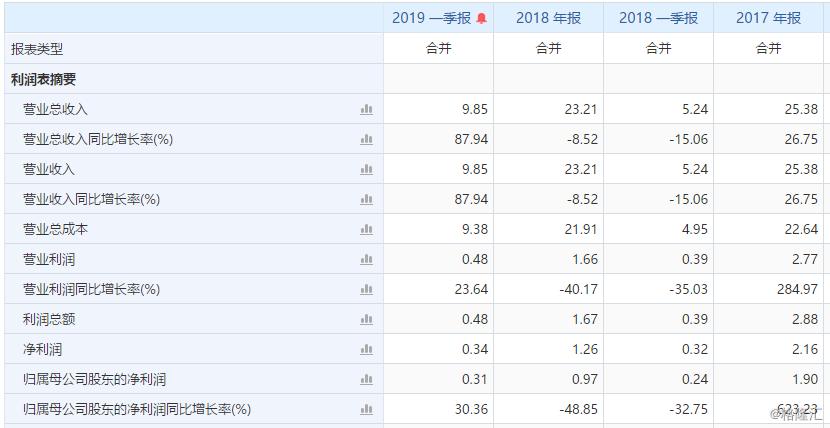Click the red bell icon by 2019 一季报
Screen dimensions: 830x428
tap(481, 18)
